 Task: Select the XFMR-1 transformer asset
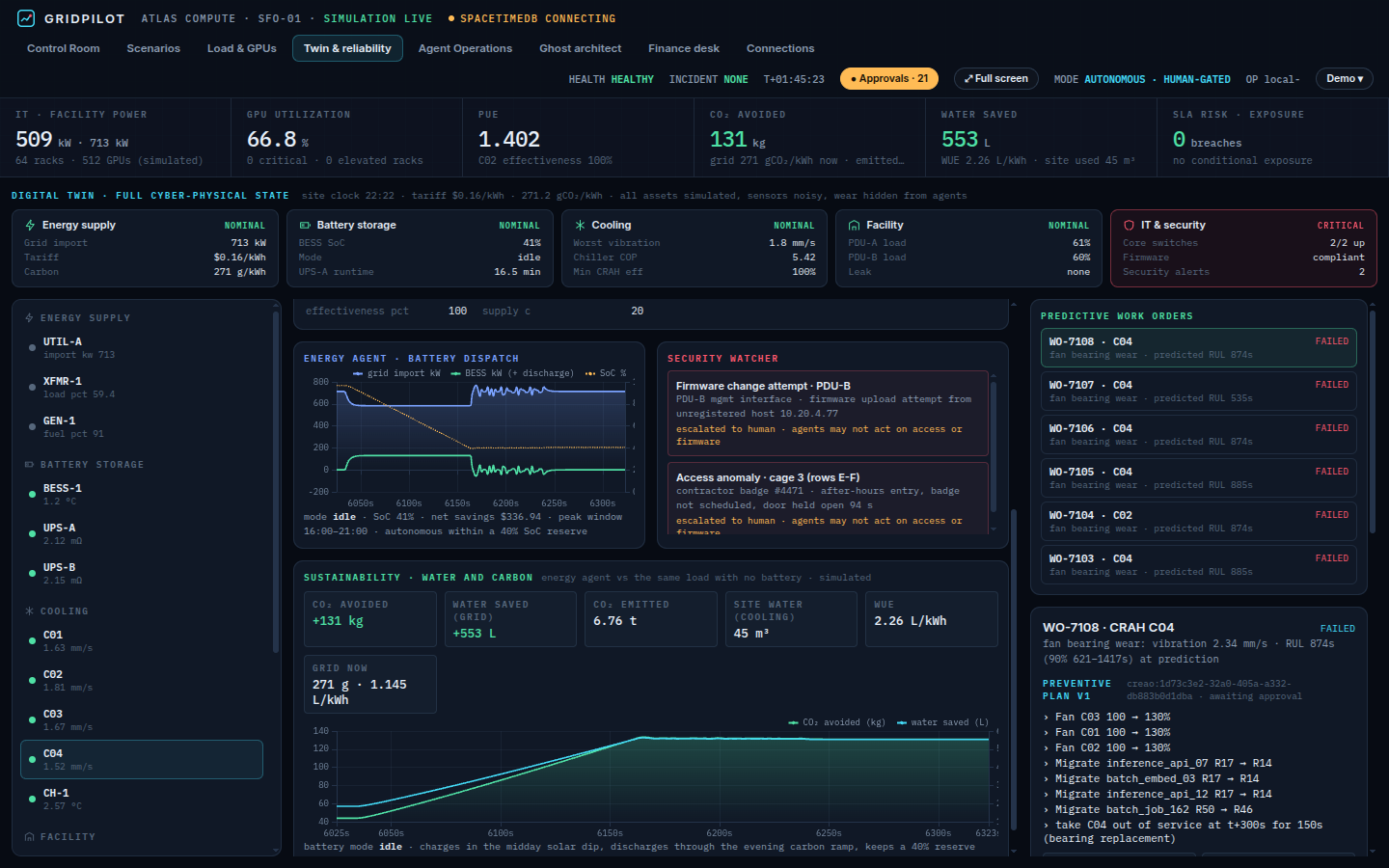(x=142, y=388)
